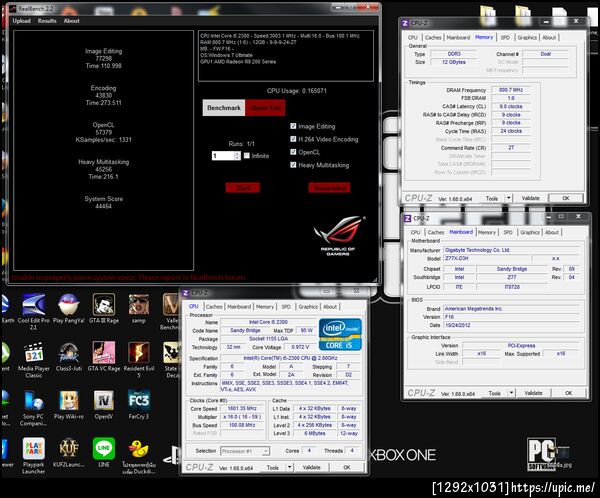This screenshot has height=498, width=600.
Task: Open Sony PC Companion icon
Action: tap(34, 408)
